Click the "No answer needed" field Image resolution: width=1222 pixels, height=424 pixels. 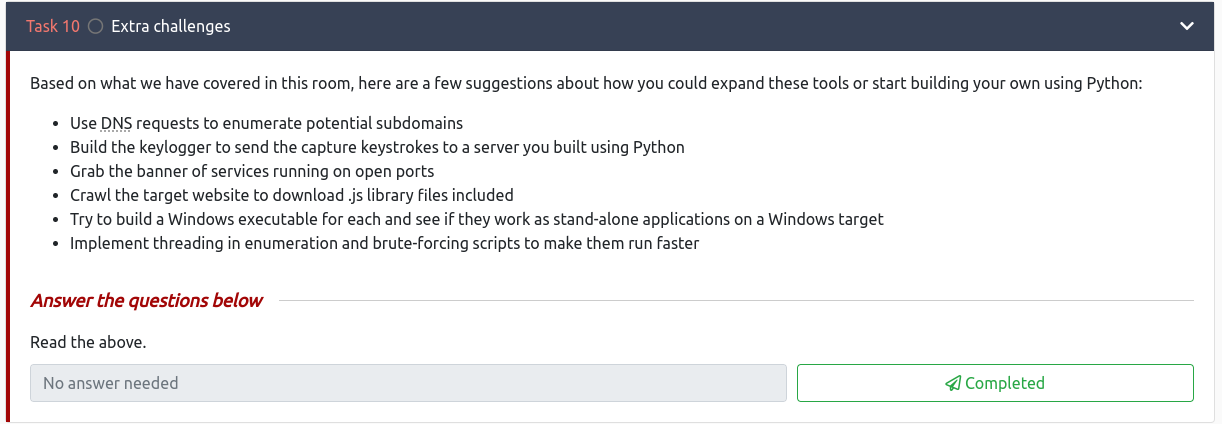click(408, 383)
